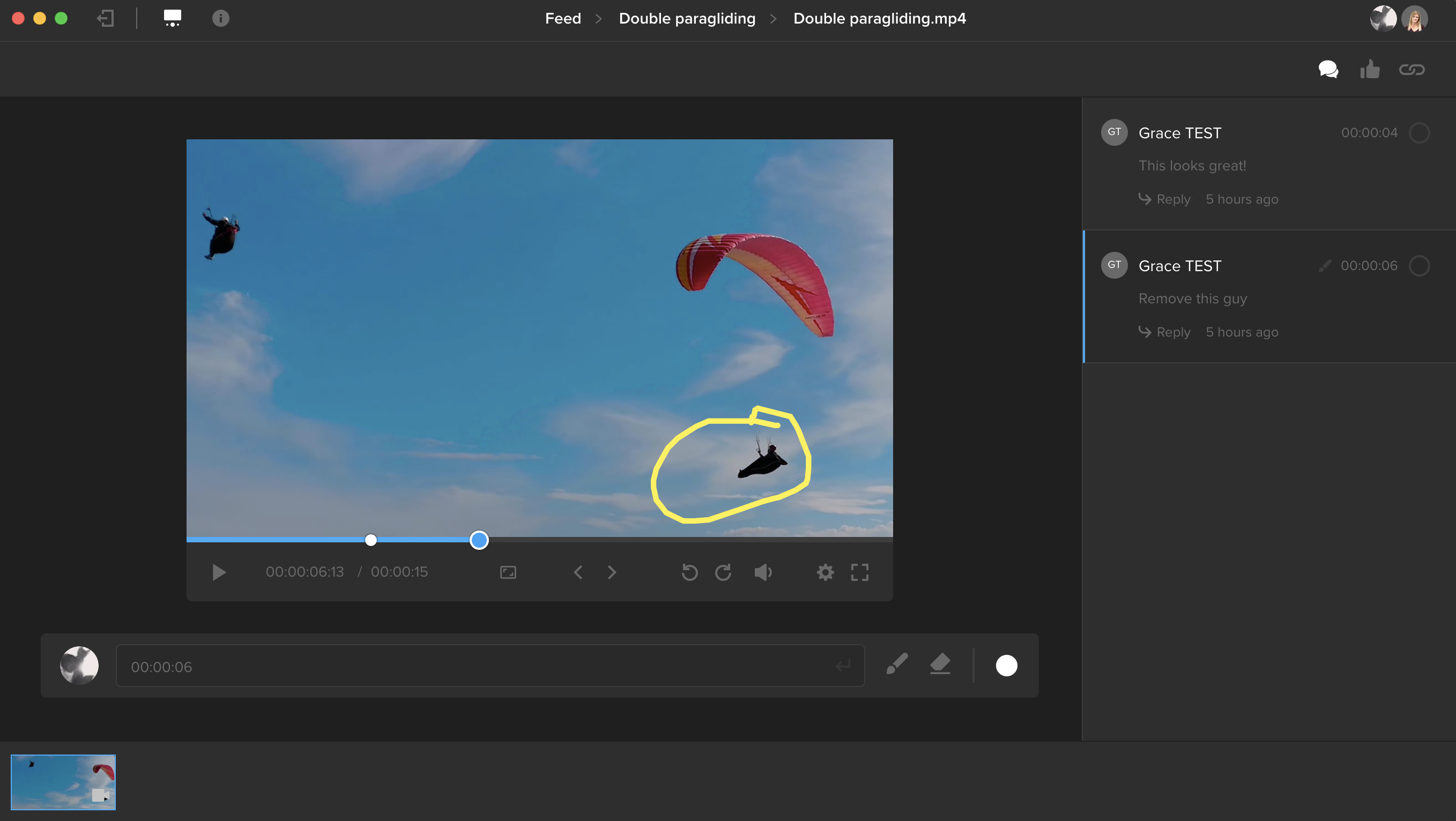Click the presentation mode icon
Viewport: 1456px width, 821px height.
173,19
